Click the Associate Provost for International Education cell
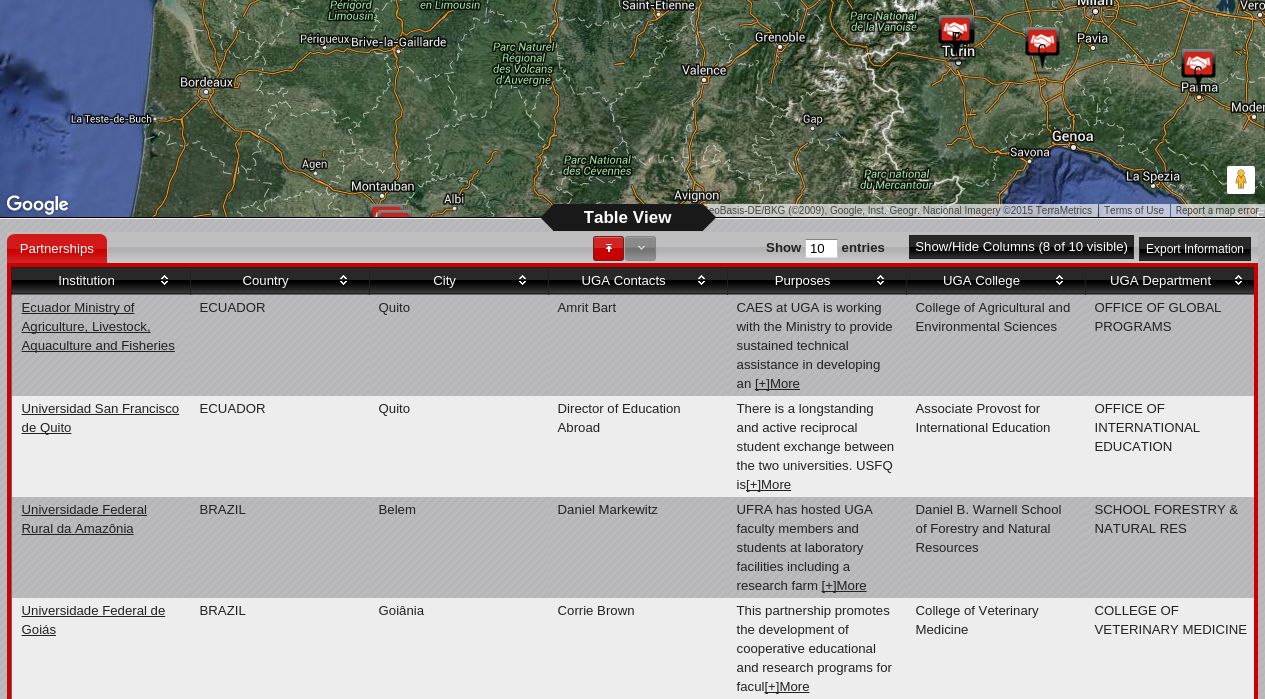The image size is (1265, 699). (996, 446)
